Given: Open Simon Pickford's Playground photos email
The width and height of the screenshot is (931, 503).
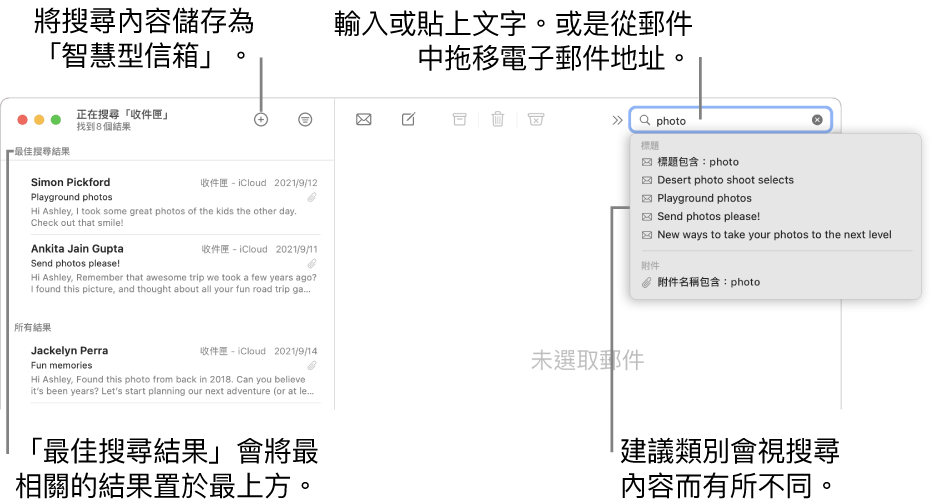Looking at the screenshot, I should coord(174,202).
